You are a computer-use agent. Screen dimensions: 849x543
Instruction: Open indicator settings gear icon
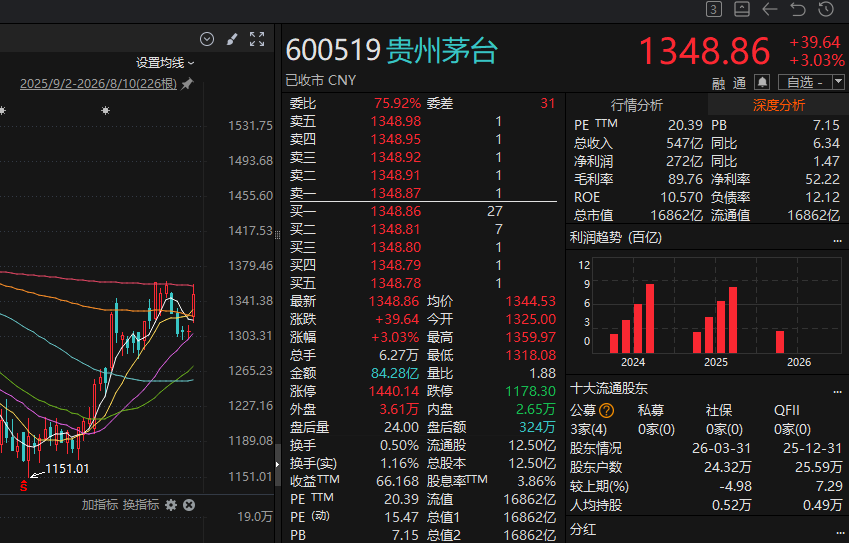tap(171, 505)
